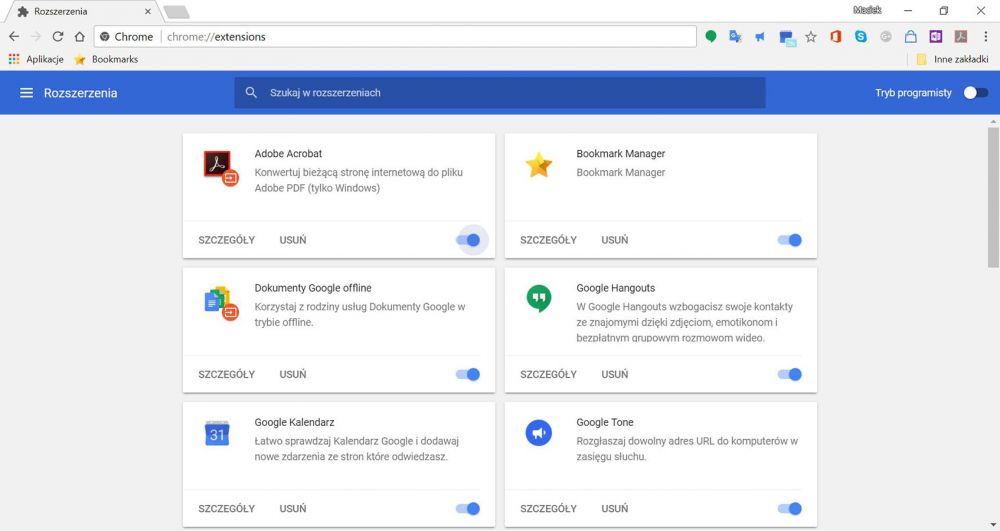
Task: Remove Google Tone with USUŃ
Action: point(615,509)
